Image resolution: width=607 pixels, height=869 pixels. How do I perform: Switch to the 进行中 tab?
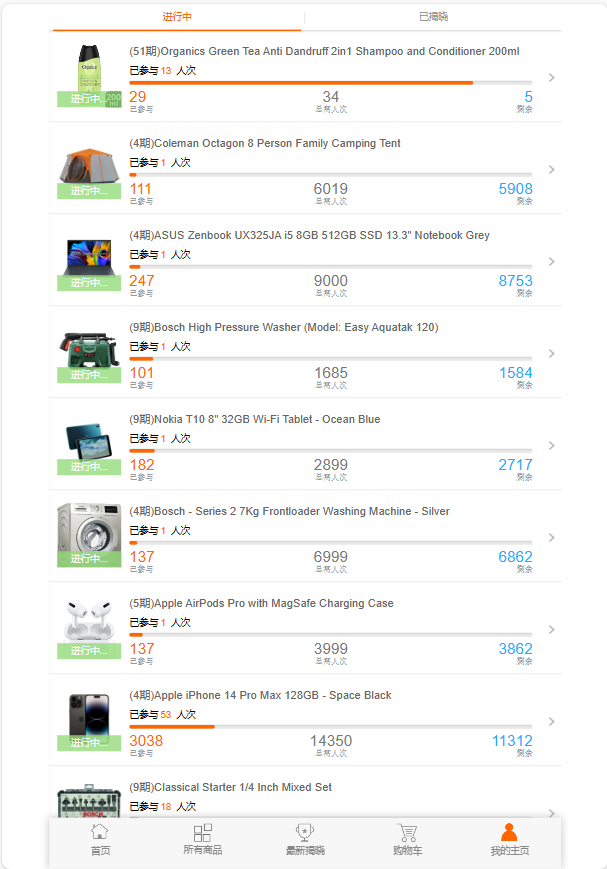tap(177, 17)
